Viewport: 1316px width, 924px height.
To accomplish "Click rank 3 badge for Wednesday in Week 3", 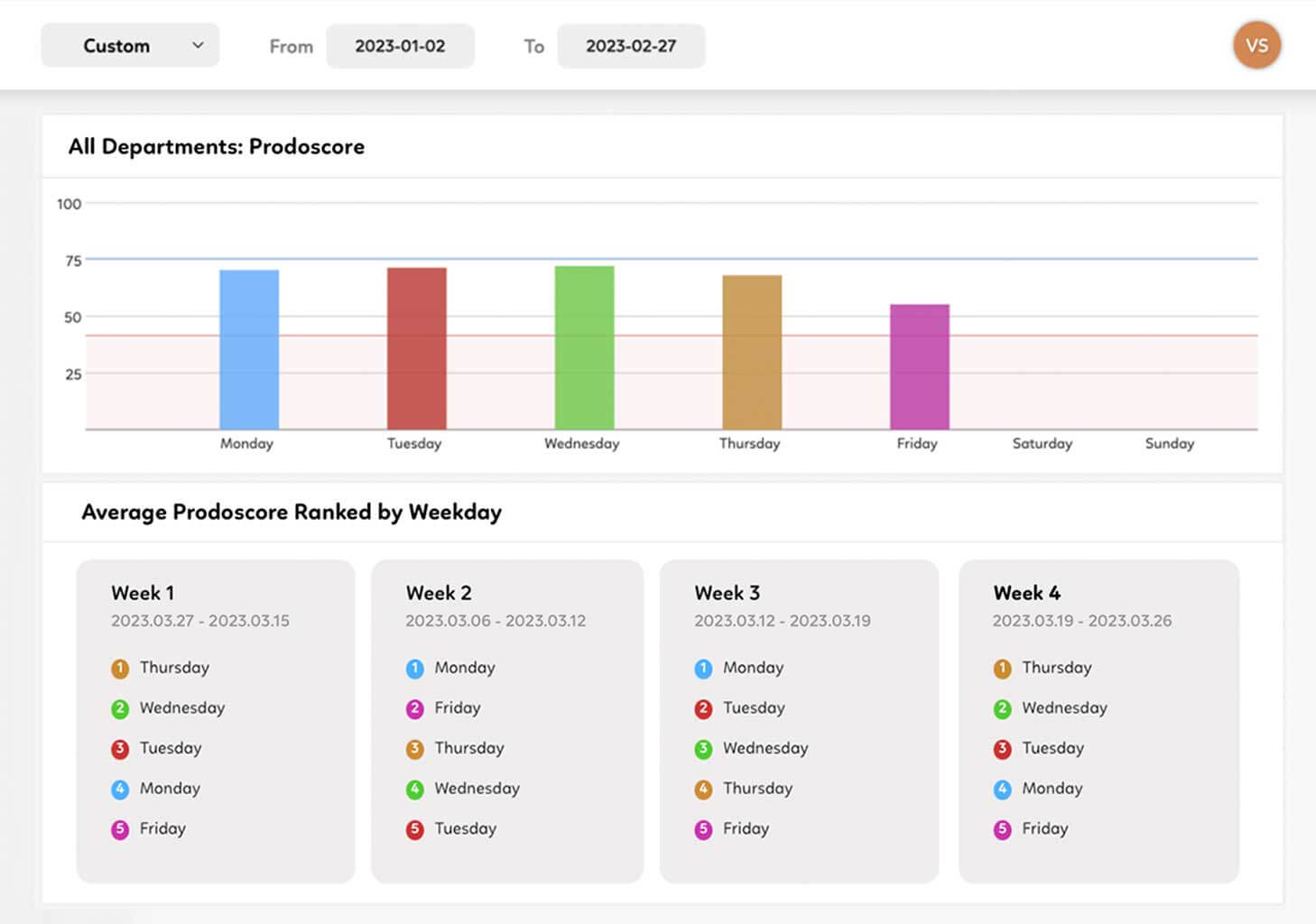I will tap(703, 749).
